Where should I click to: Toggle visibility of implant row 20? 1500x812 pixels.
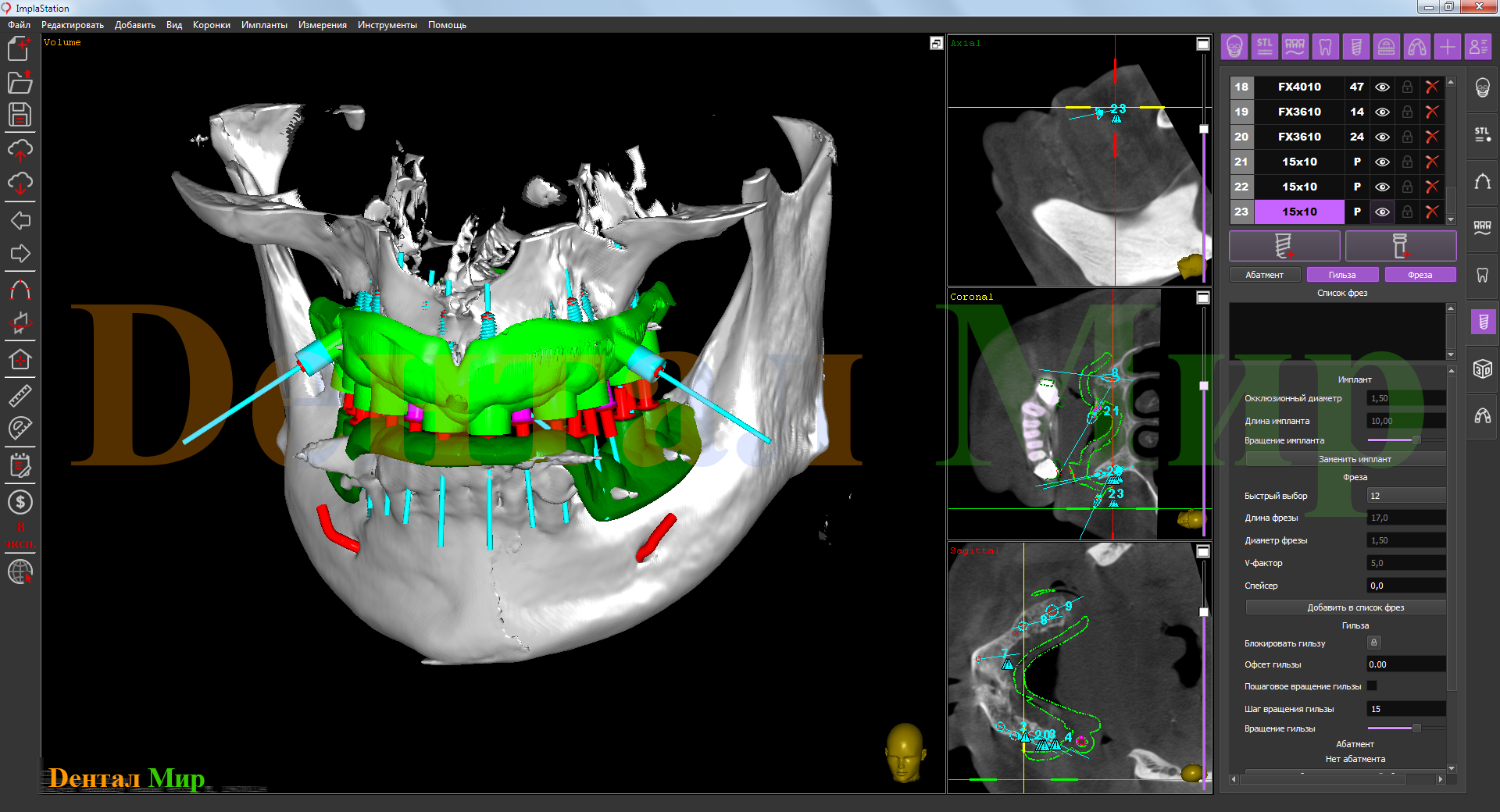[x=1382, y=137]
